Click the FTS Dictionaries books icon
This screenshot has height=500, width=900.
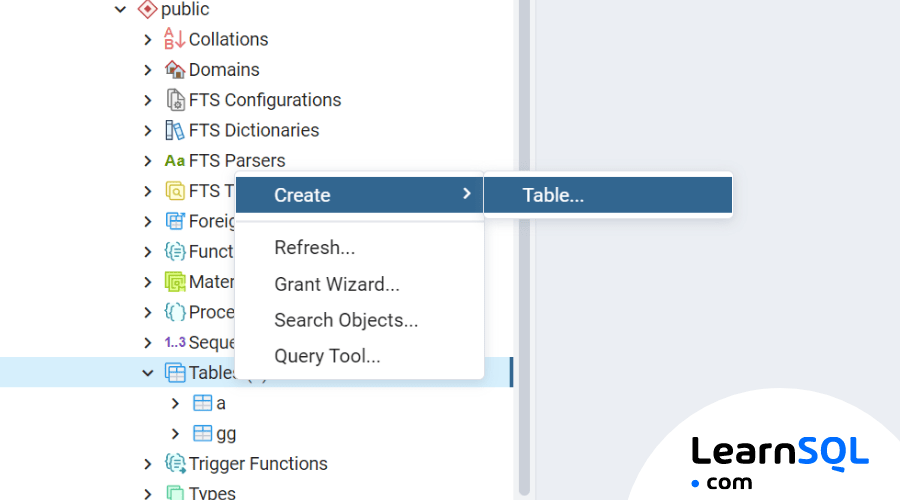174,130
